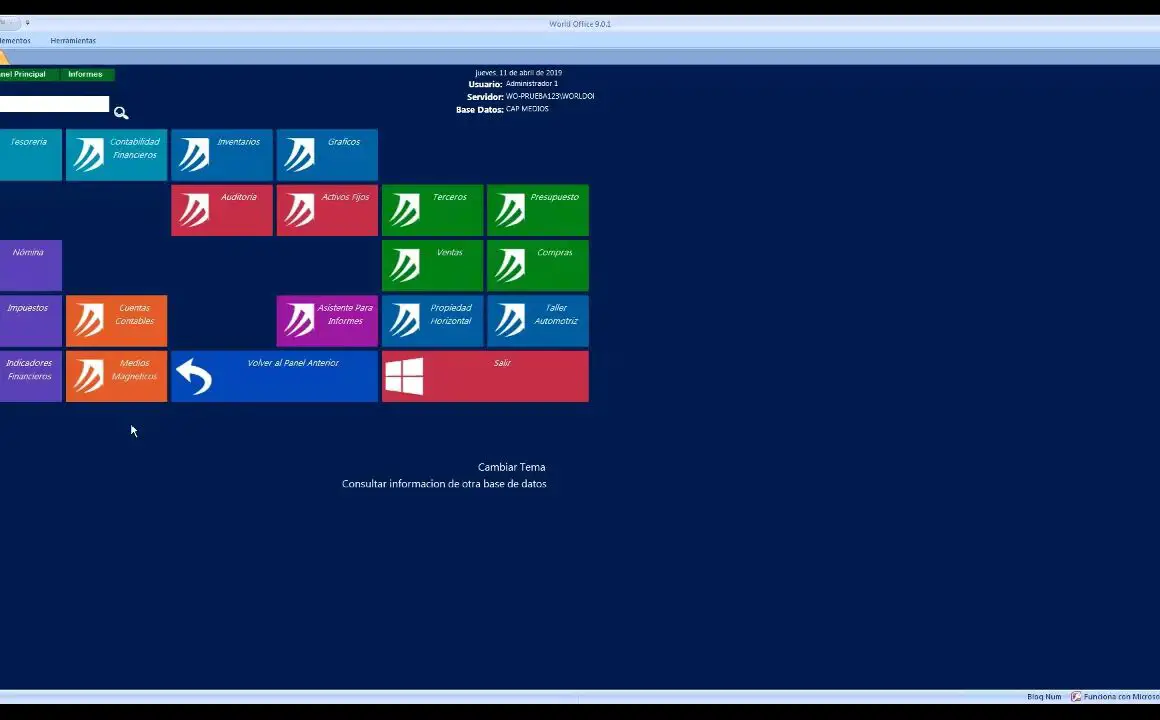
Task: Open the Cuentas Contables orange tile
Action: tap(116, 321)
